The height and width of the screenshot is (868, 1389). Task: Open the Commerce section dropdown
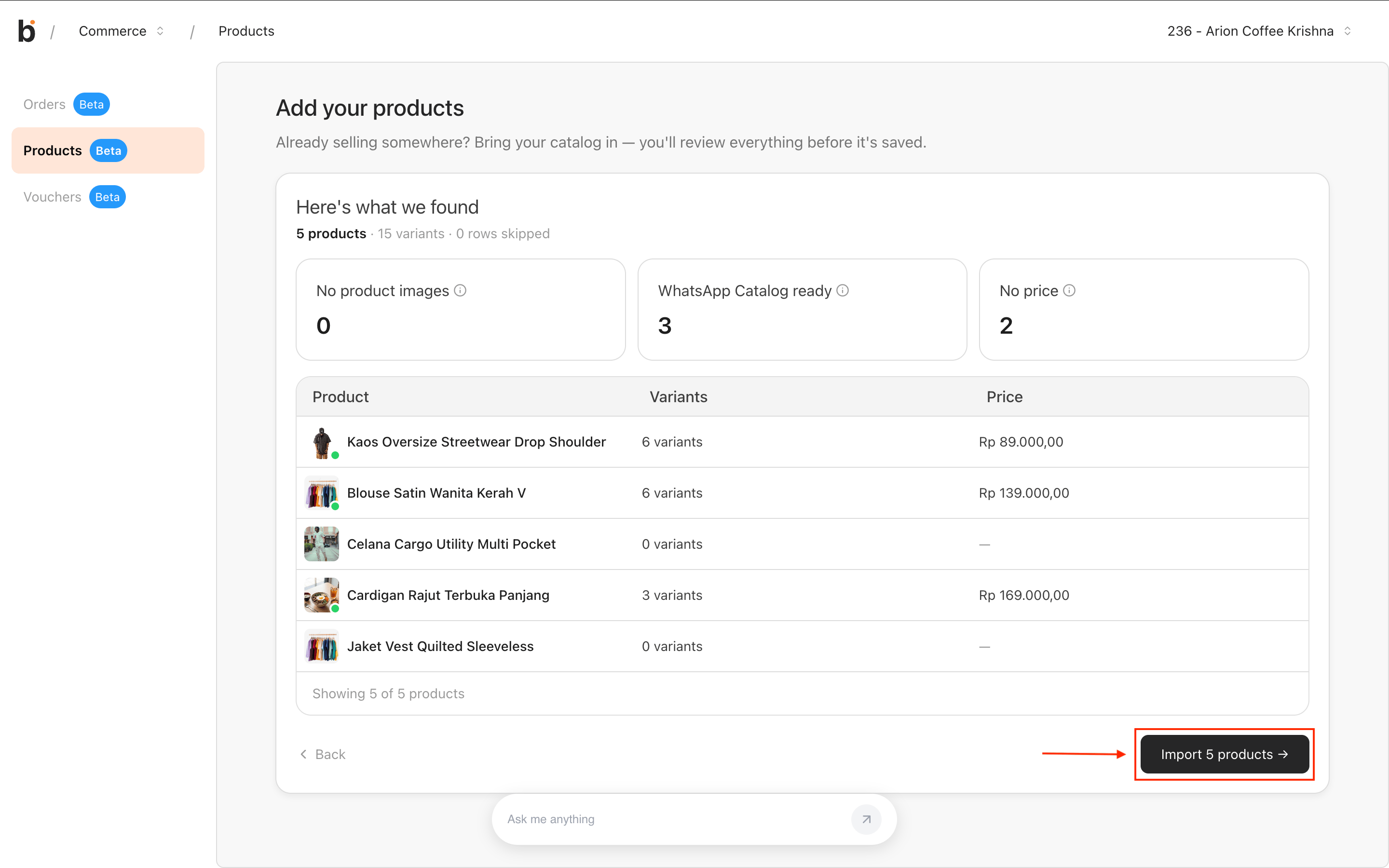[122, 31]
